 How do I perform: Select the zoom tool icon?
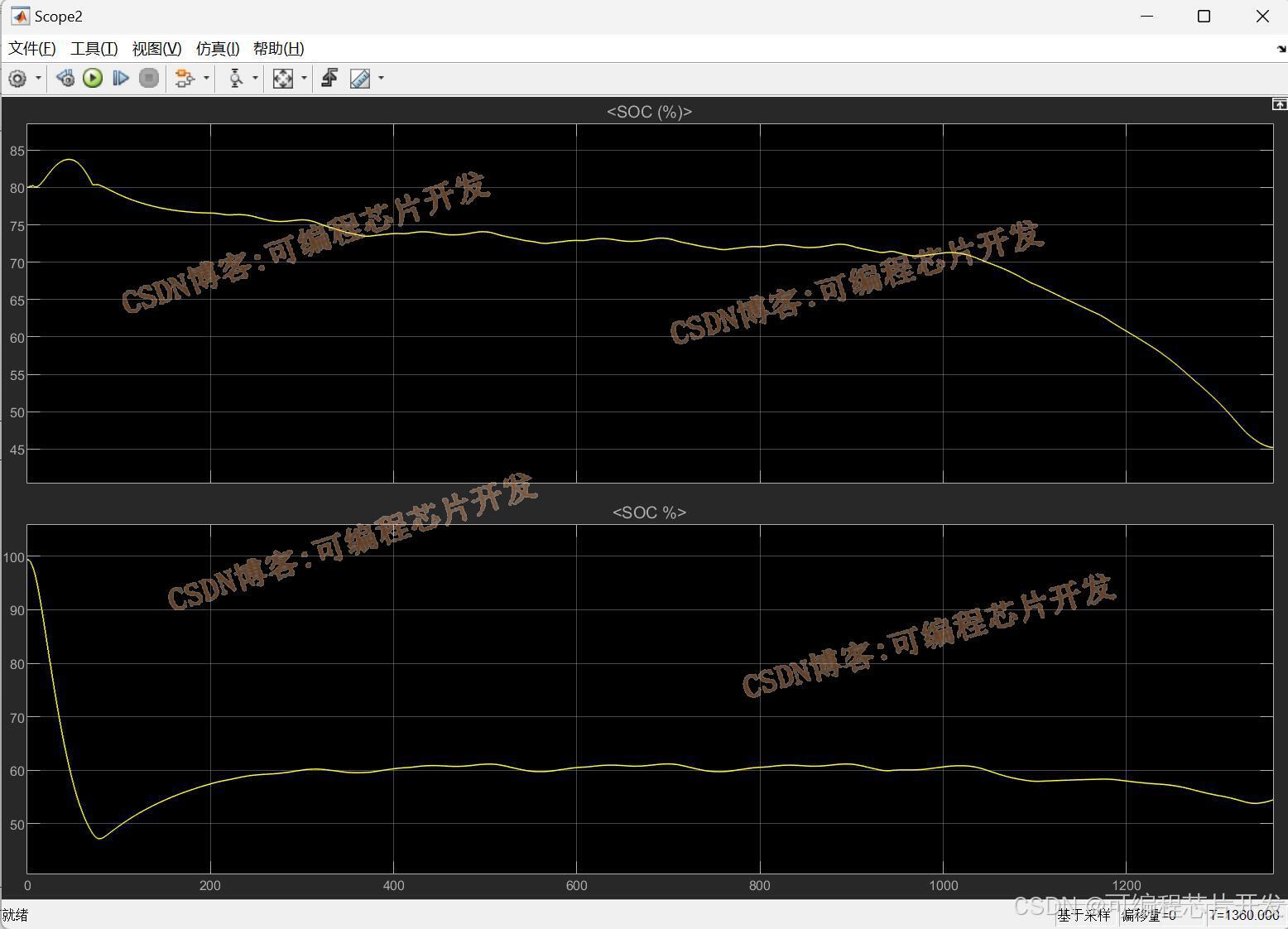(236, 79)
